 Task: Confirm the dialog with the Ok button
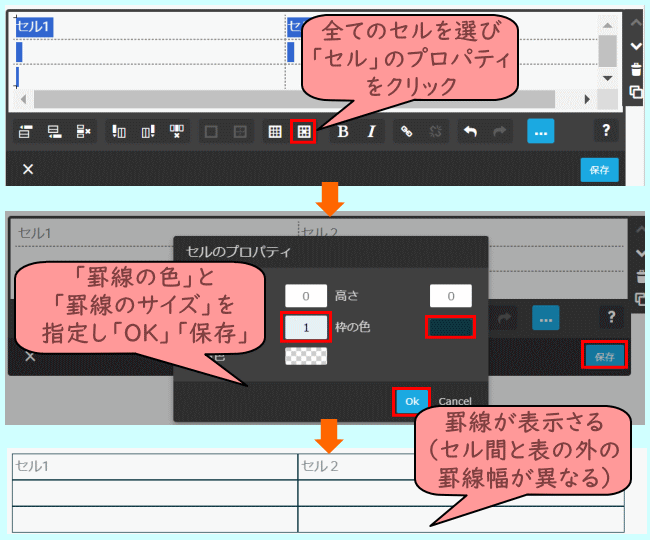pyautogui.click(x=412, y=401)
